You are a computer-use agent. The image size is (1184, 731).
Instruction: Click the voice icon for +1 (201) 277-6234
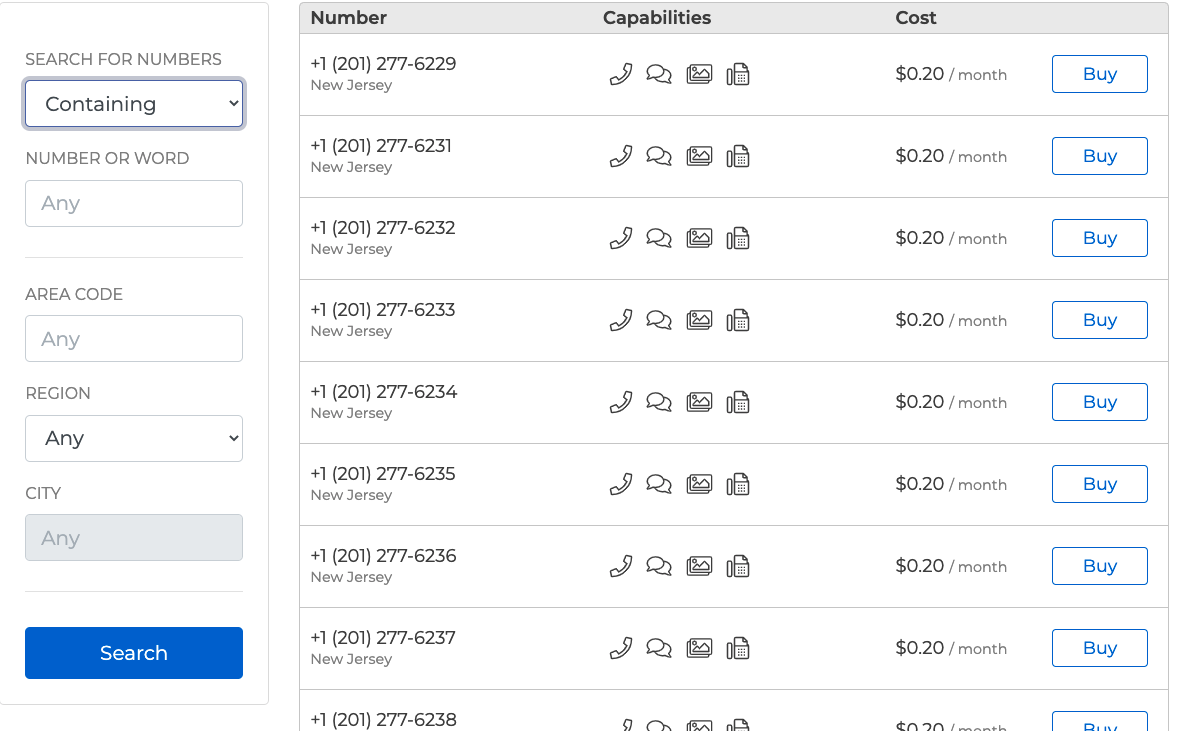click(620, 402)
